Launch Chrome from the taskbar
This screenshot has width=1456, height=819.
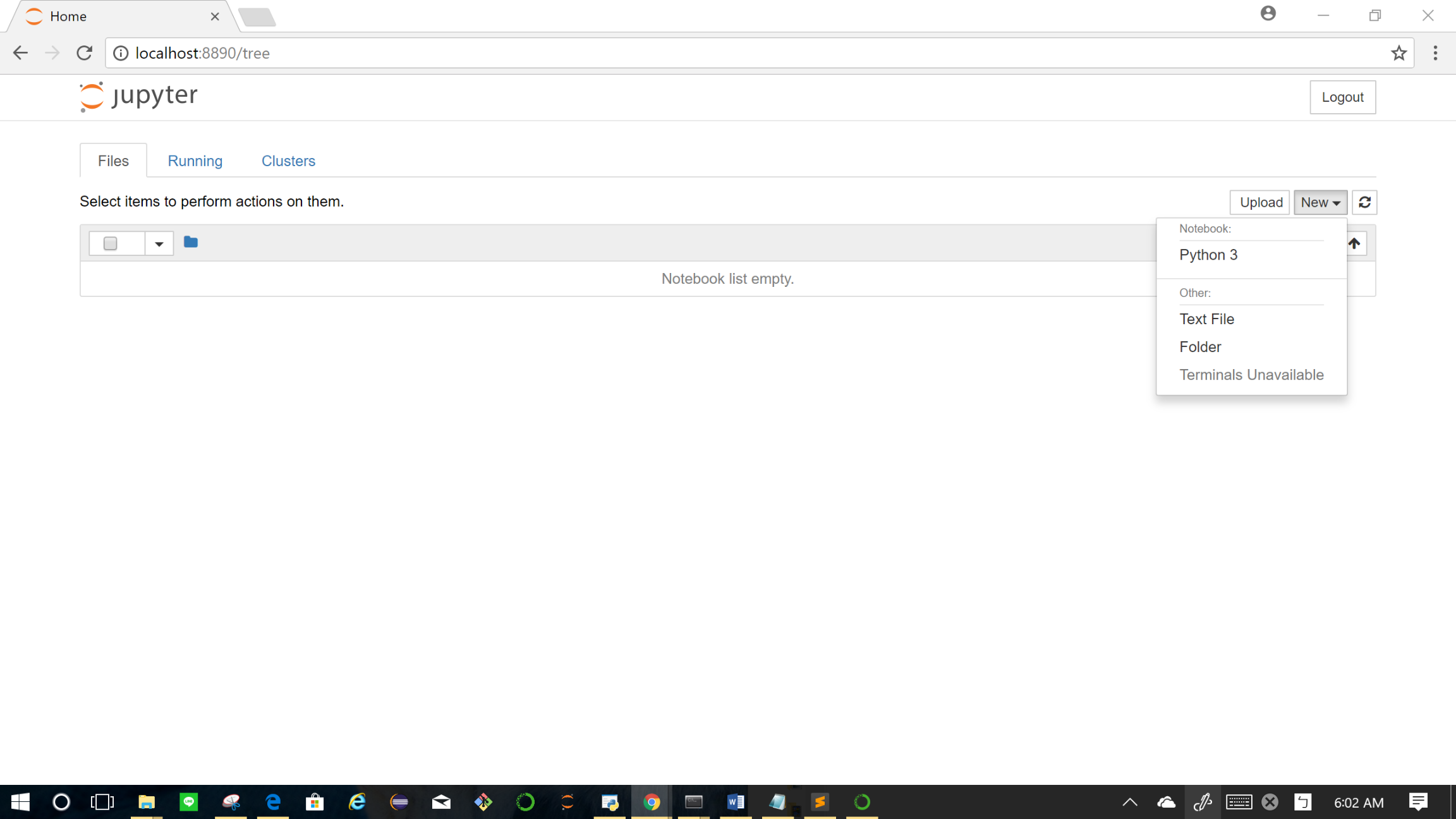click(x=651, y=802)
